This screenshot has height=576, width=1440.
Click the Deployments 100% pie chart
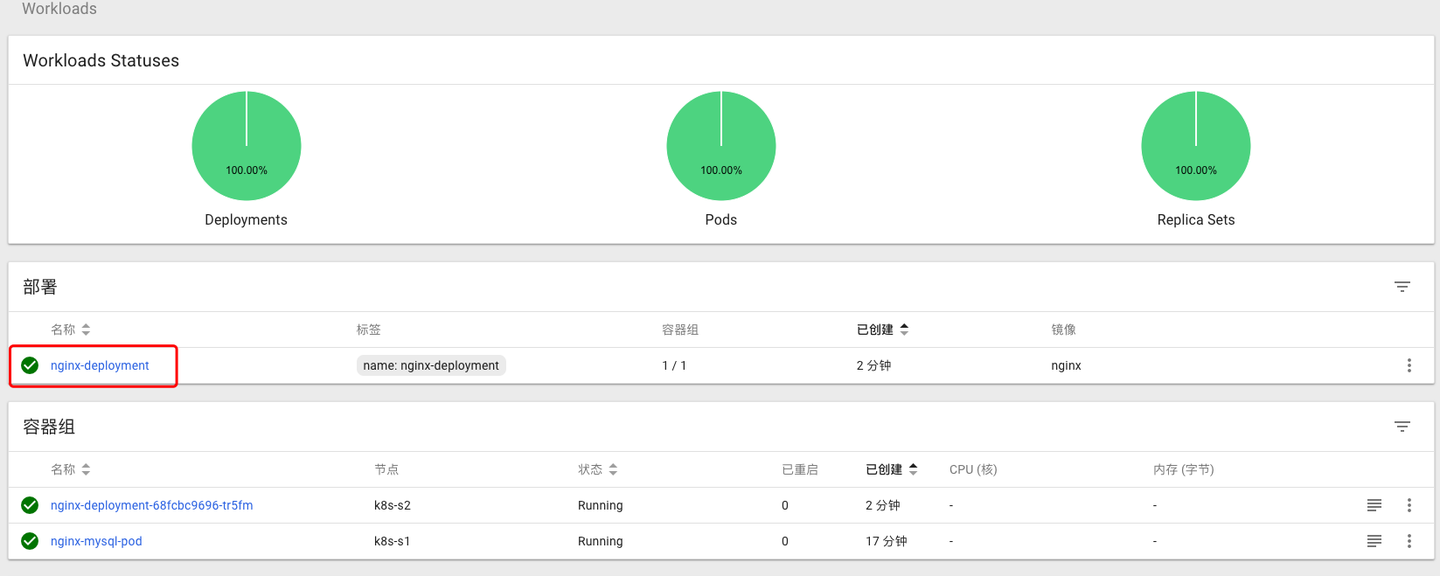point(246,145)
